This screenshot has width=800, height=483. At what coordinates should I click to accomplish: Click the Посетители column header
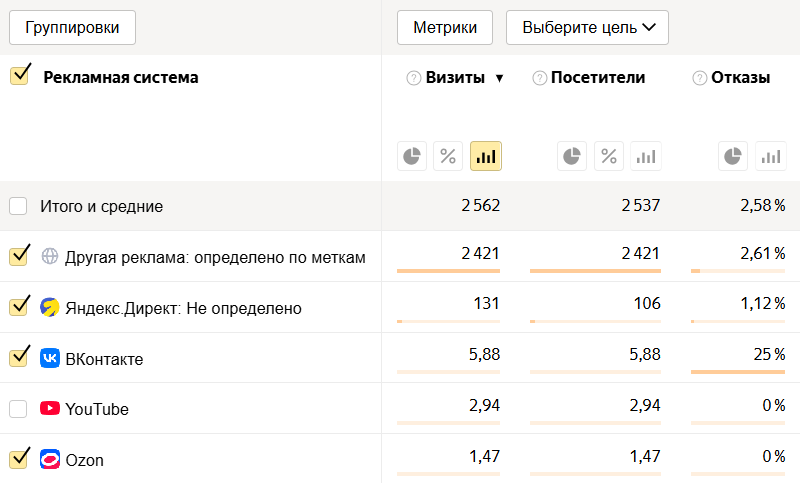[598, 78]
